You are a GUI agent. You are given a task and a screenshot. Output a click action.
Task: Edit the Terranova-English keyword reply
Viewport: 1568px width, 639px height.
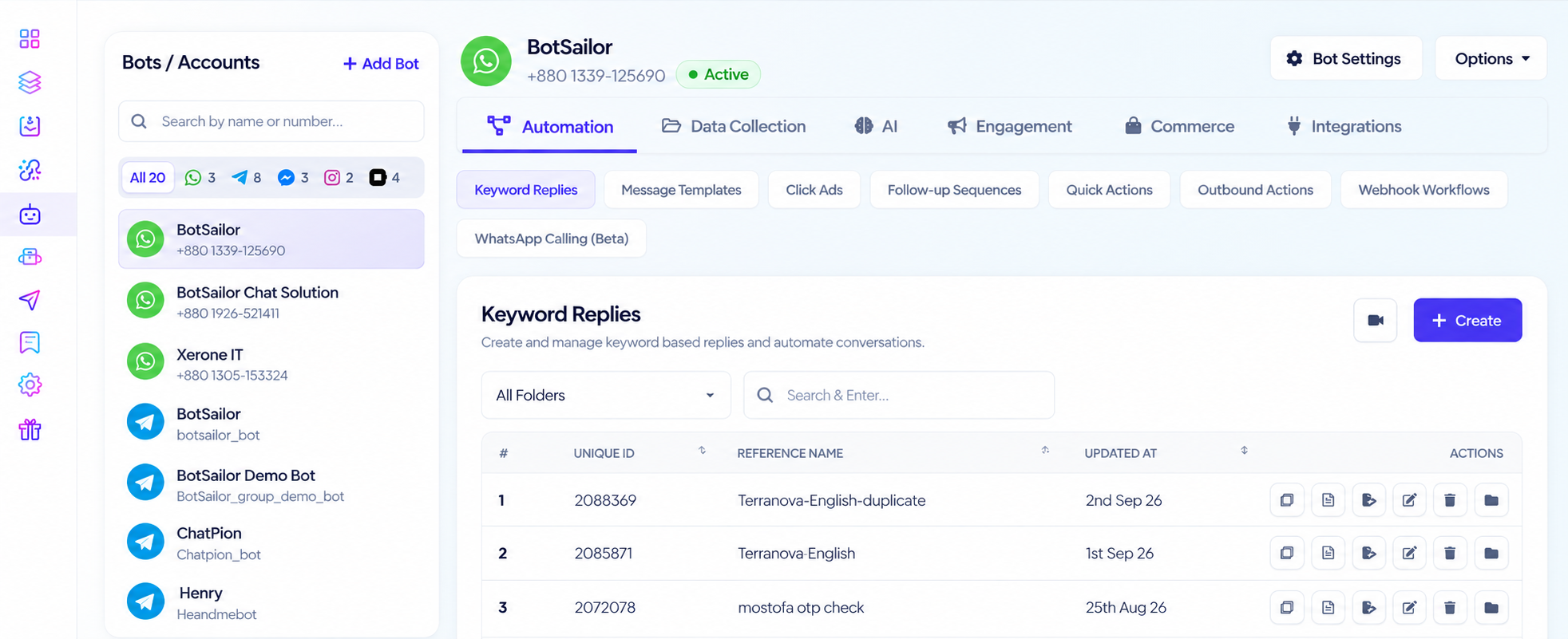(1409, 553)
